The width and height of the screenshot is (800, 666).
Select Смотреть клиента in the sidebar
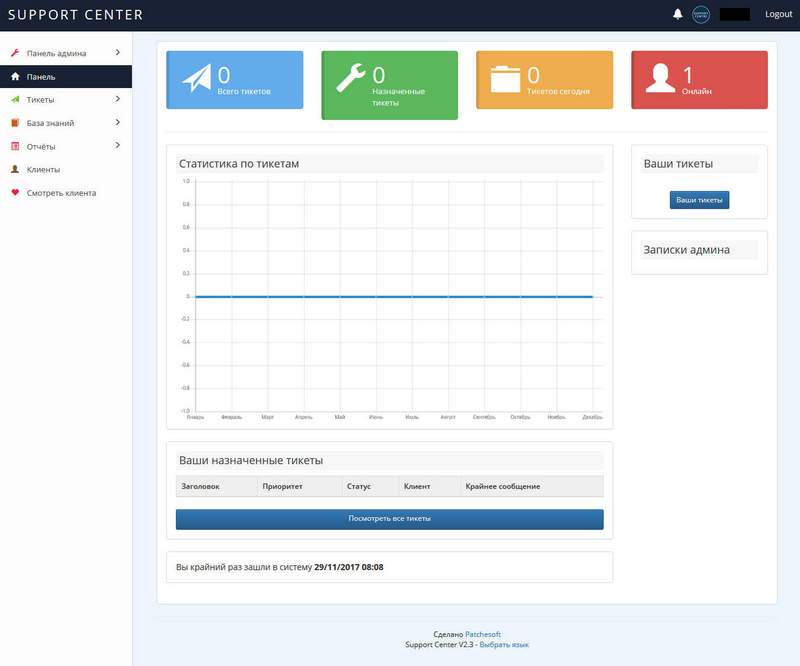pyautogui.click(x=61, y=193)
